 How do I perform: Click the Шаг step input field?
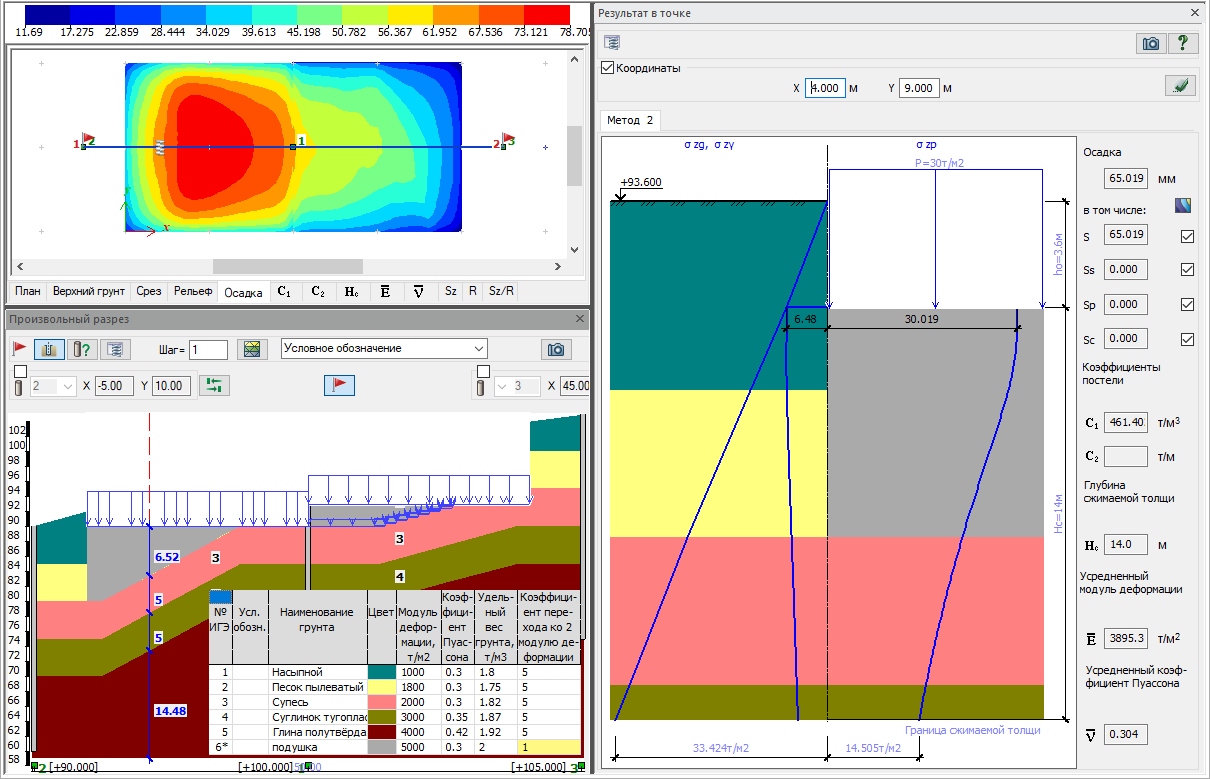click(x=209, y=349)
